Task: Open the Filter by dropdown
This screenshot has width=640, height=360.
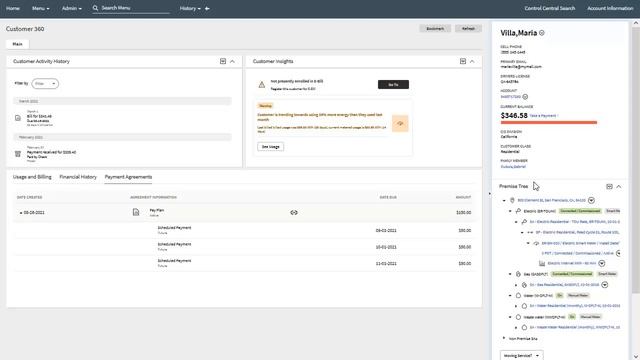Action: (x=45, y=84)
